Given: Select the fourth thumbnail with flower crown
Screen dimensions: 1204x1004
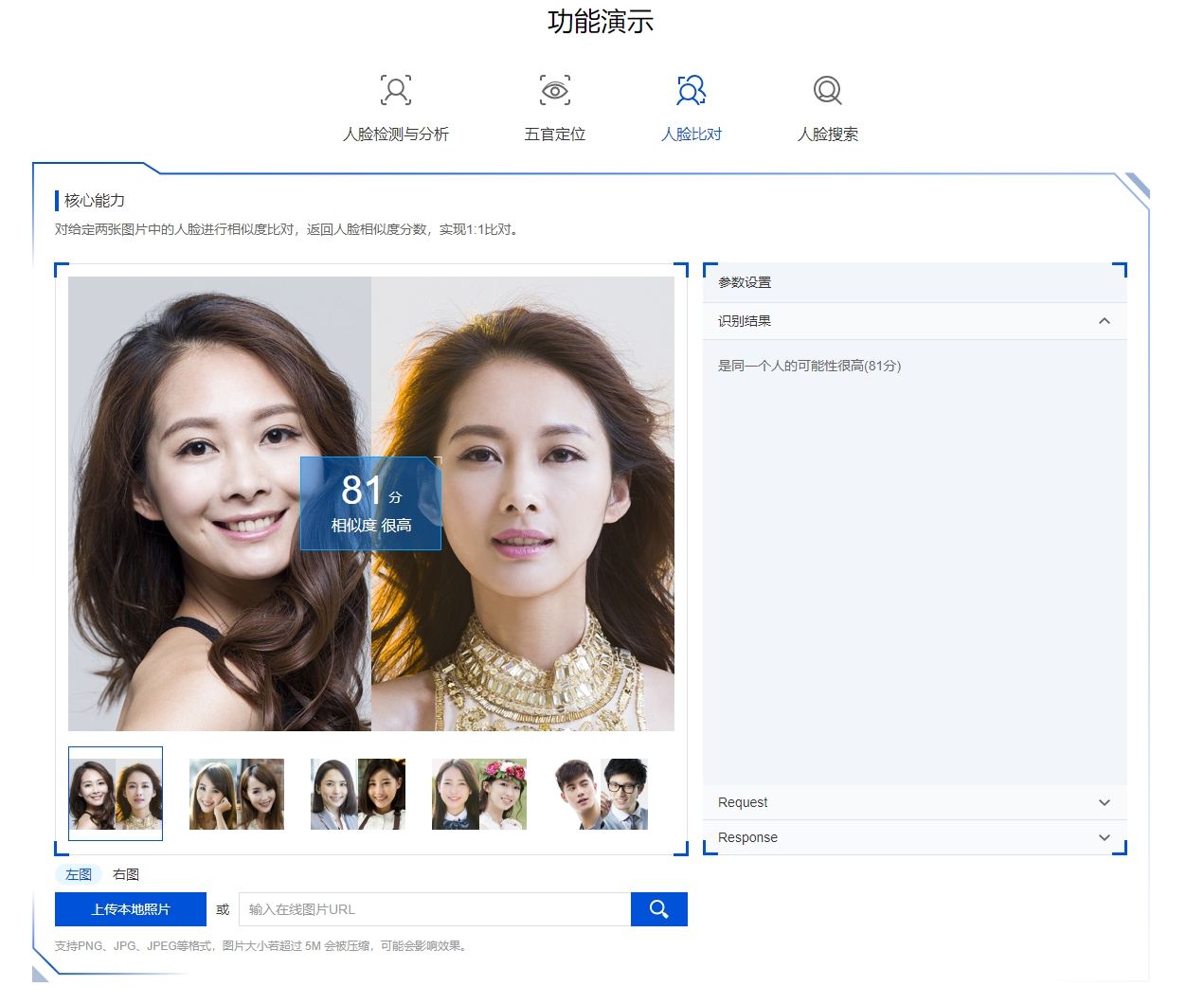Looking at the screenshot, I should pyautogui.click(x=479, y=794).
